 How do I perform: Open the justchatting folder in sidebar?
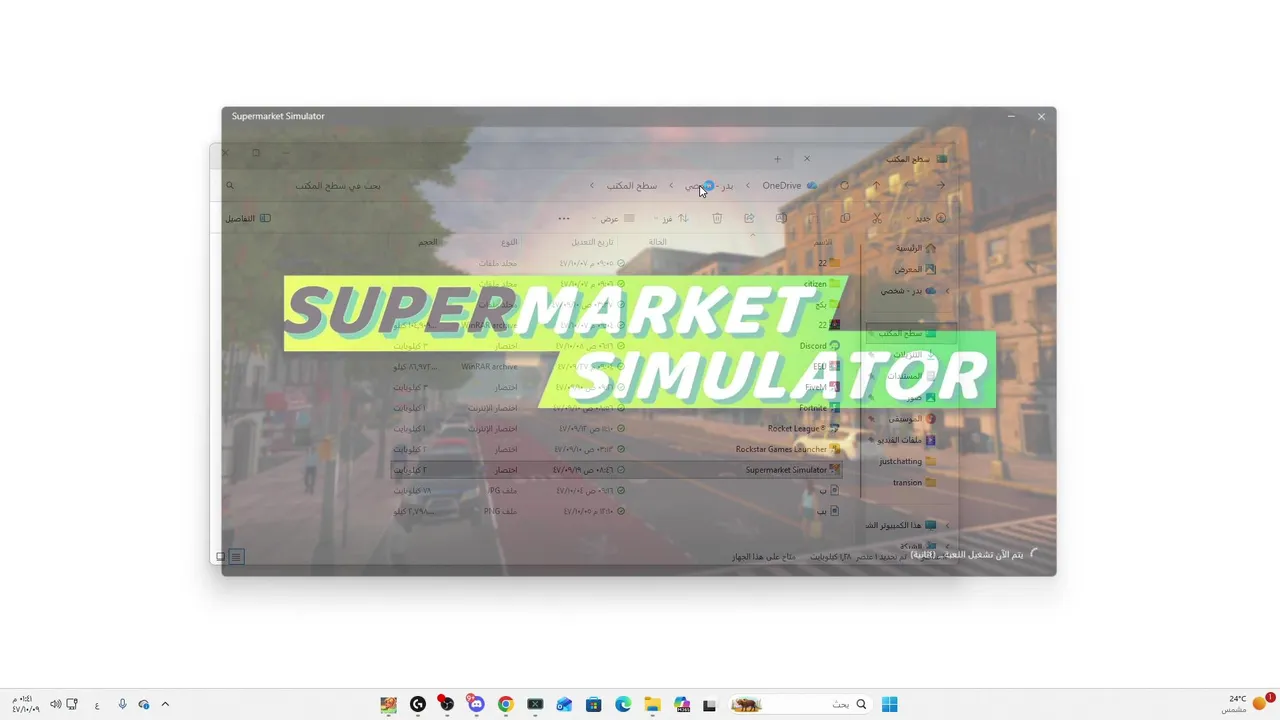tap(908, 461)
